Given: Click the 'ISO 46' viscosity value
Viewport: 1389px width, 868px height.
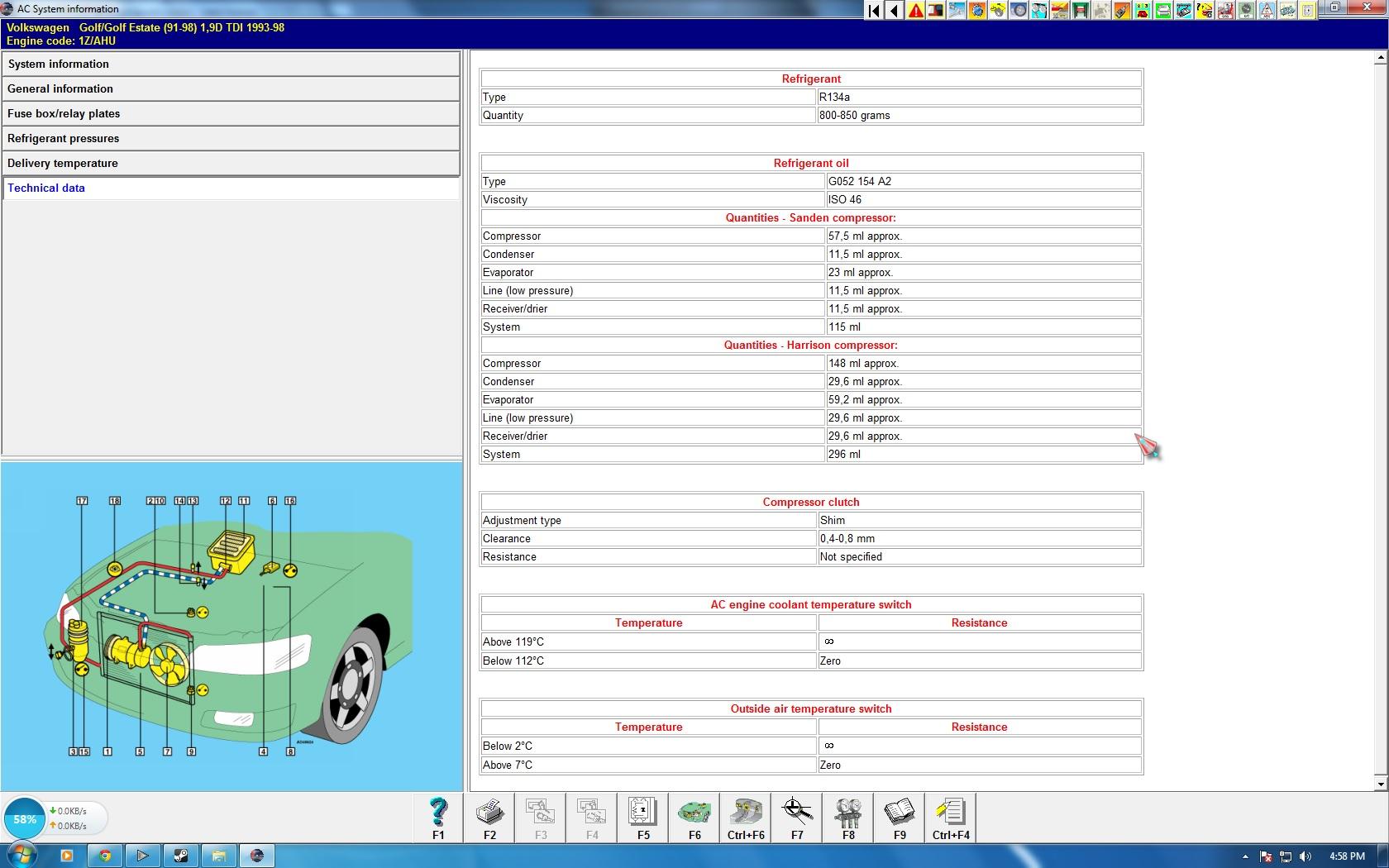Looking at the screenshot, I should [845, 199].
